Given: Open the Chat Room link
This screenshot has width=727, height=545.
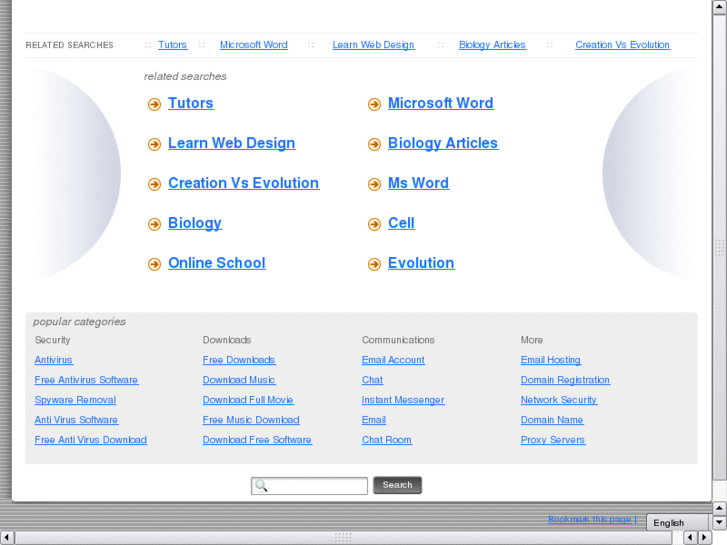Looking at the screenshot, I should (x=387, y=440).
